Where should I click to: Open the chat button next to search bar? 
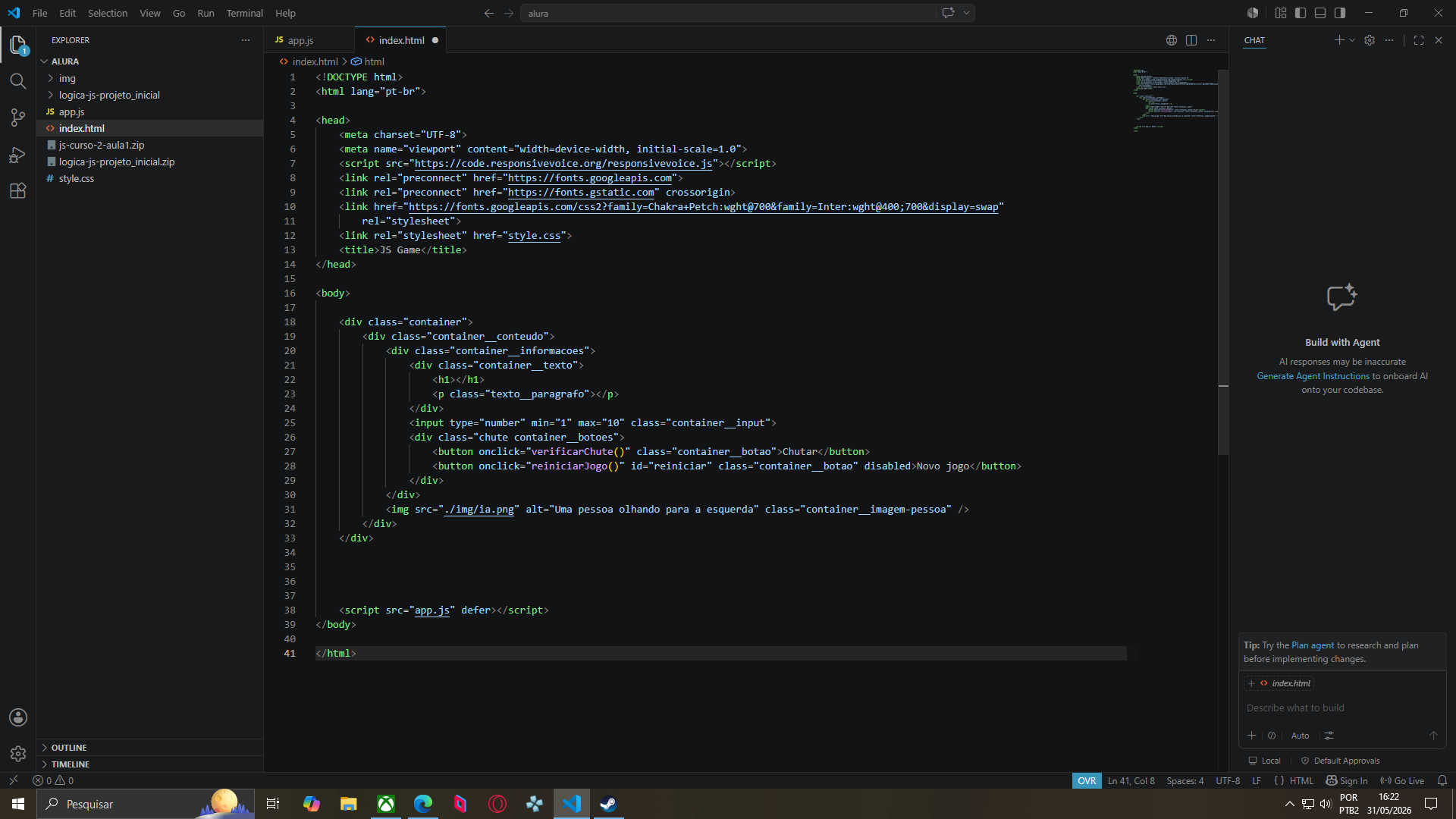[948, 13]
